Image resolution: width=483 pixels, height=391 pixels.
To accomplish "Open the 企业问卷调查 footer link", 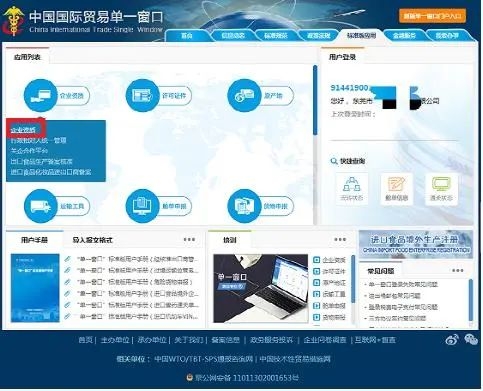I will [325, 340].
